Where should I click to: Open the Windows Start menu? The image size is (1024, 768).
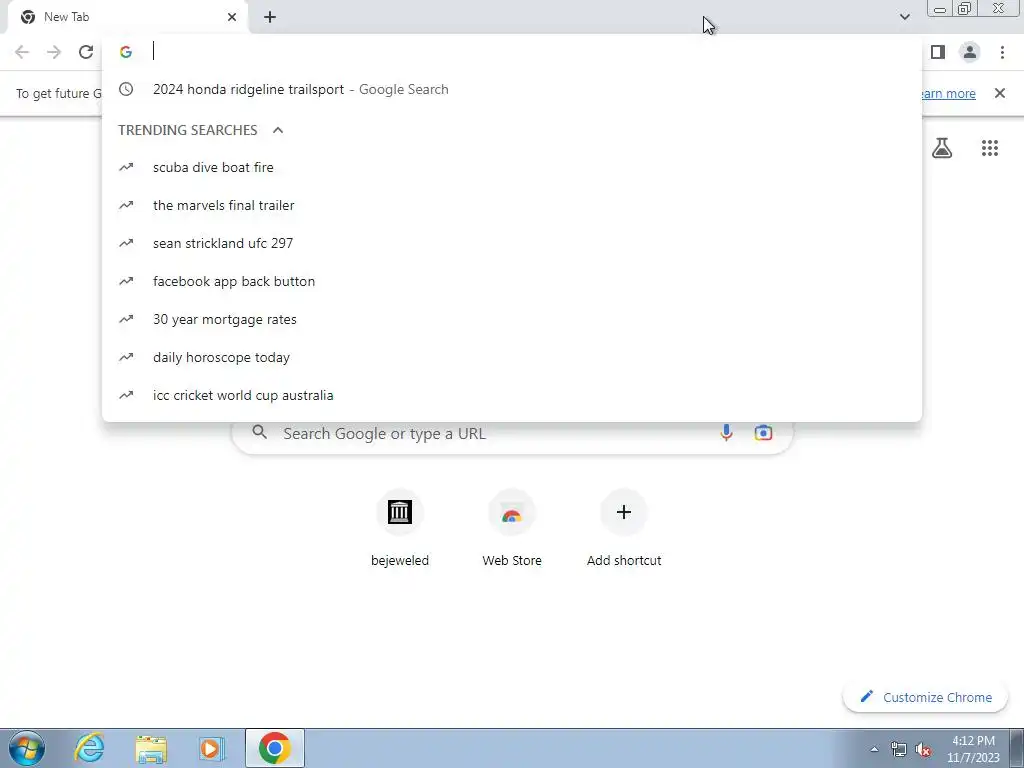(x=27, y=748)
